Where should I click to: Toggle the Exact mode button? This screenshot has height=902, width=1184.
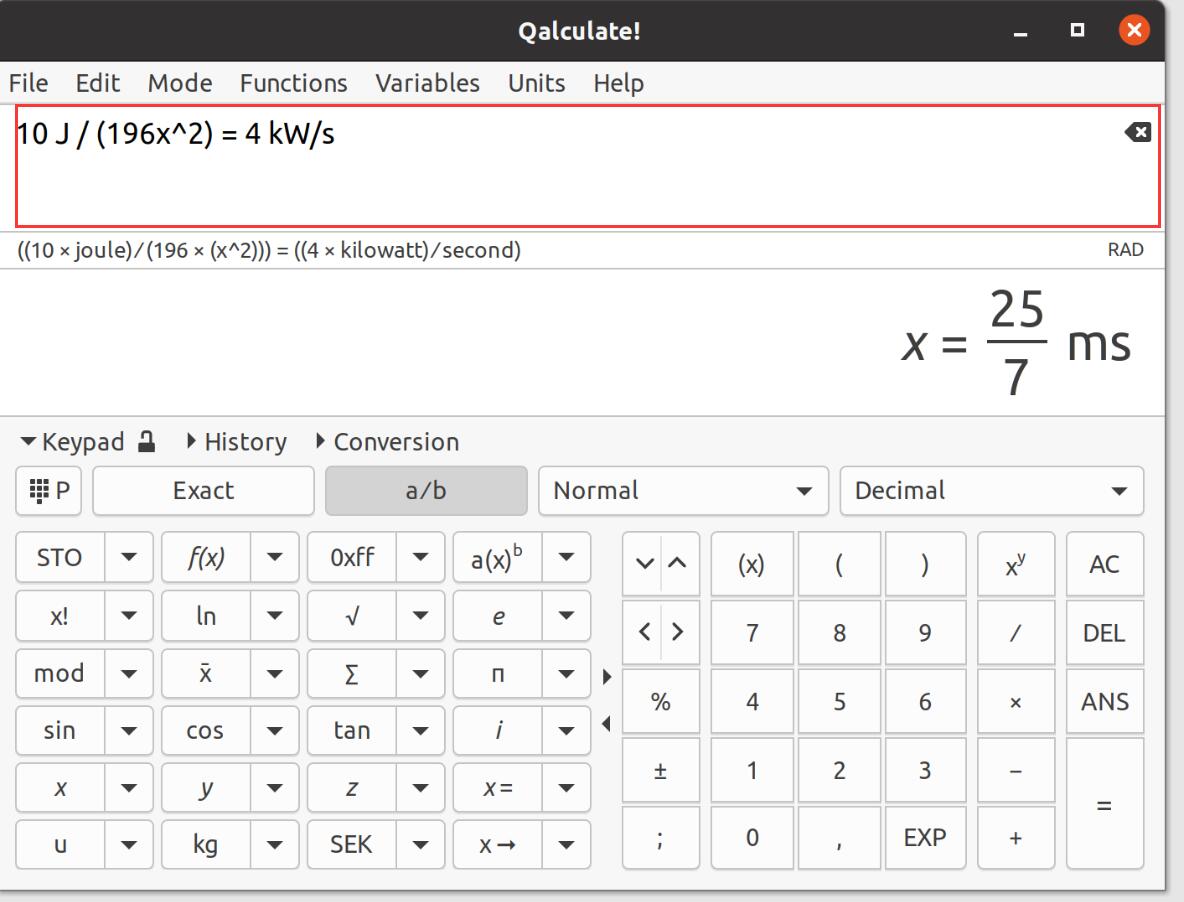point(203,491)
